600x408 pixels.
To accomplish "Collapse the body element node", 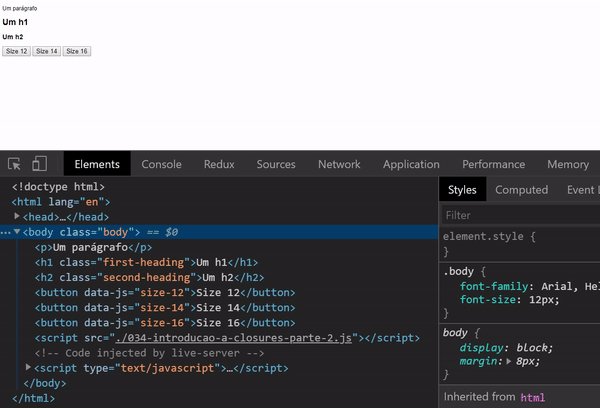I will click(17, 232).
